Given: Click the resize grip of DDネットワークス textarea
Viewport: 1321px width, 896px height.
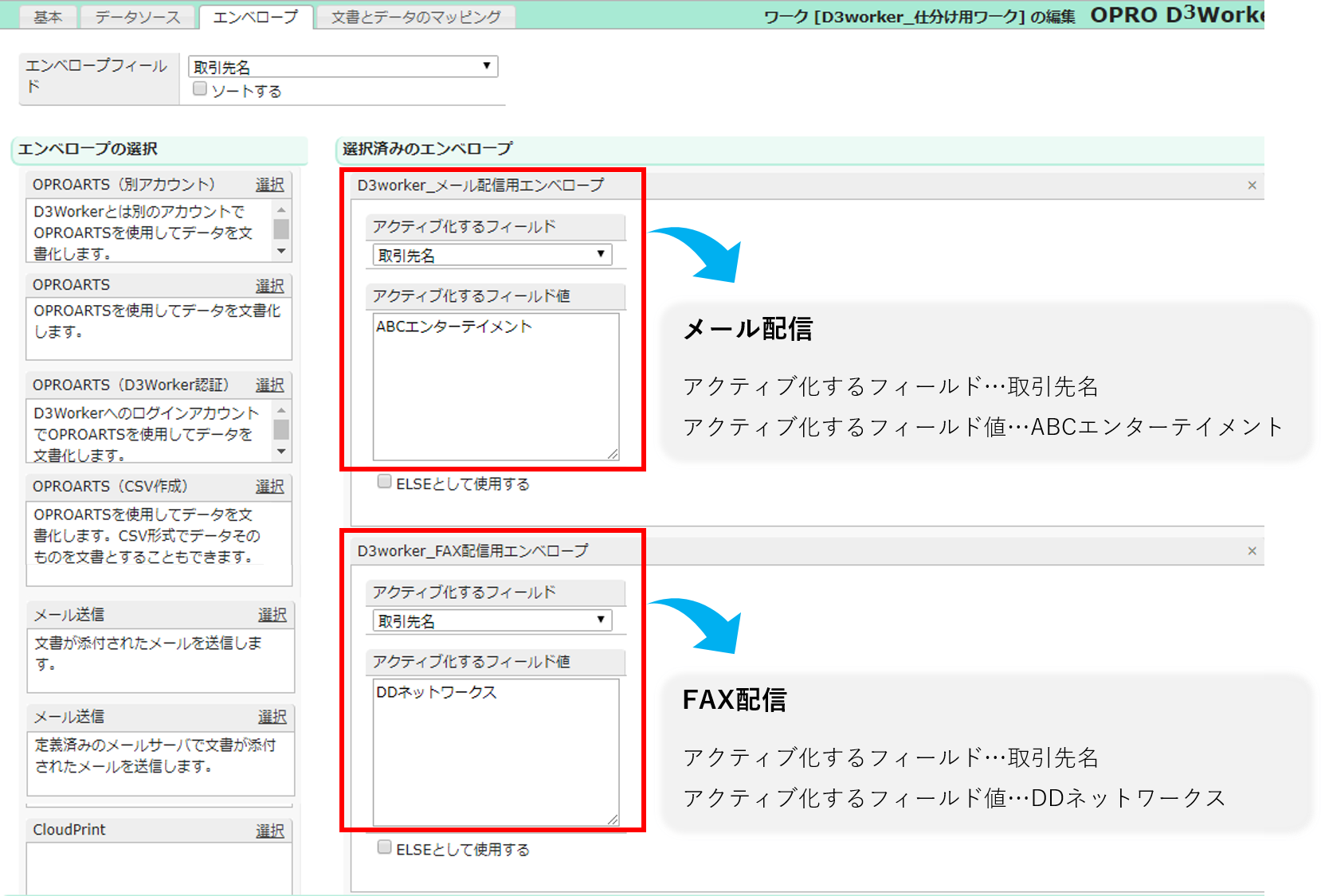Looking at the screenshot, I should point(613,820).
